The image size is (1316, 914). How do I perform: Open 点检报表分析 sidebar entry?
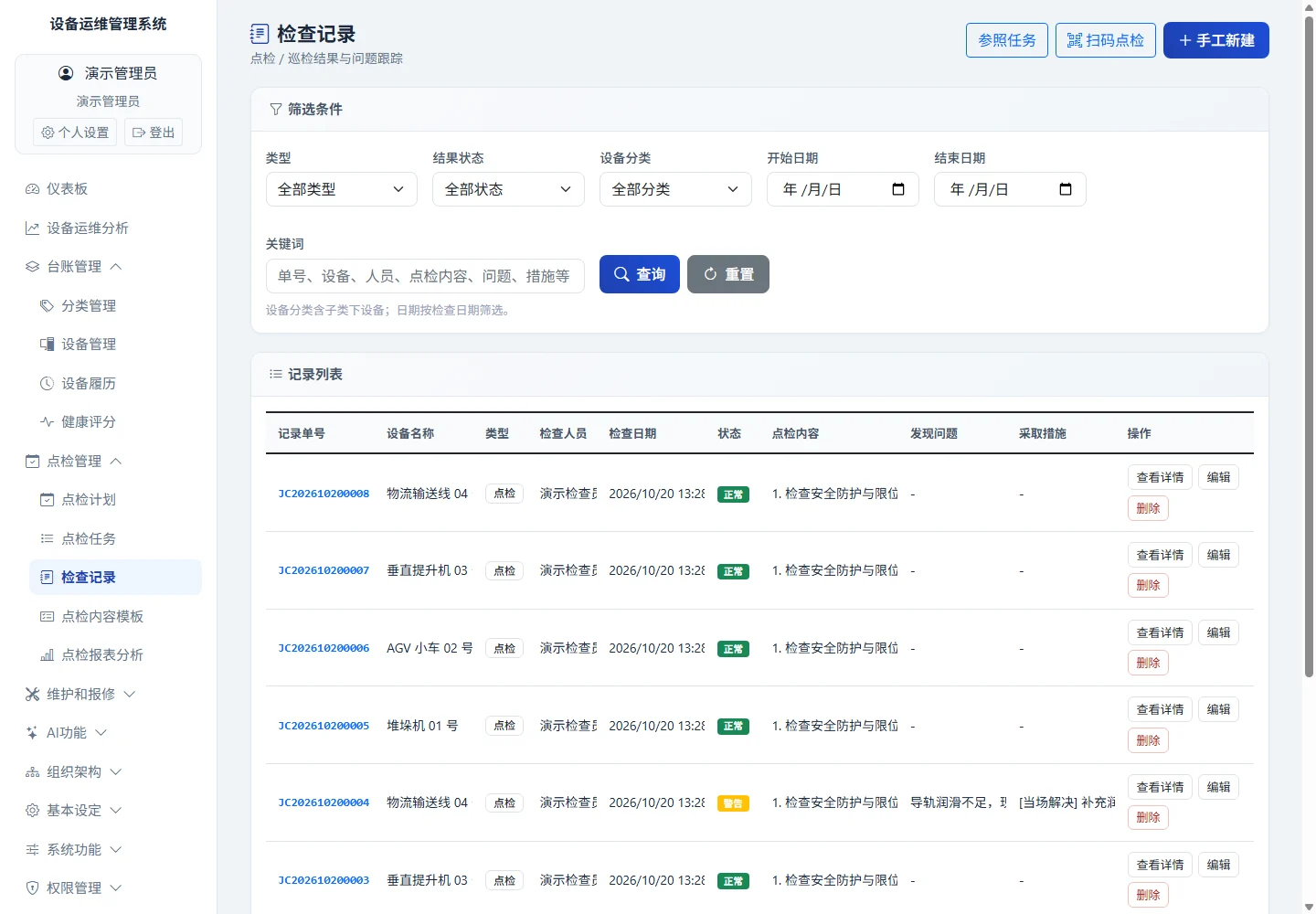click(x=115, y=655)
